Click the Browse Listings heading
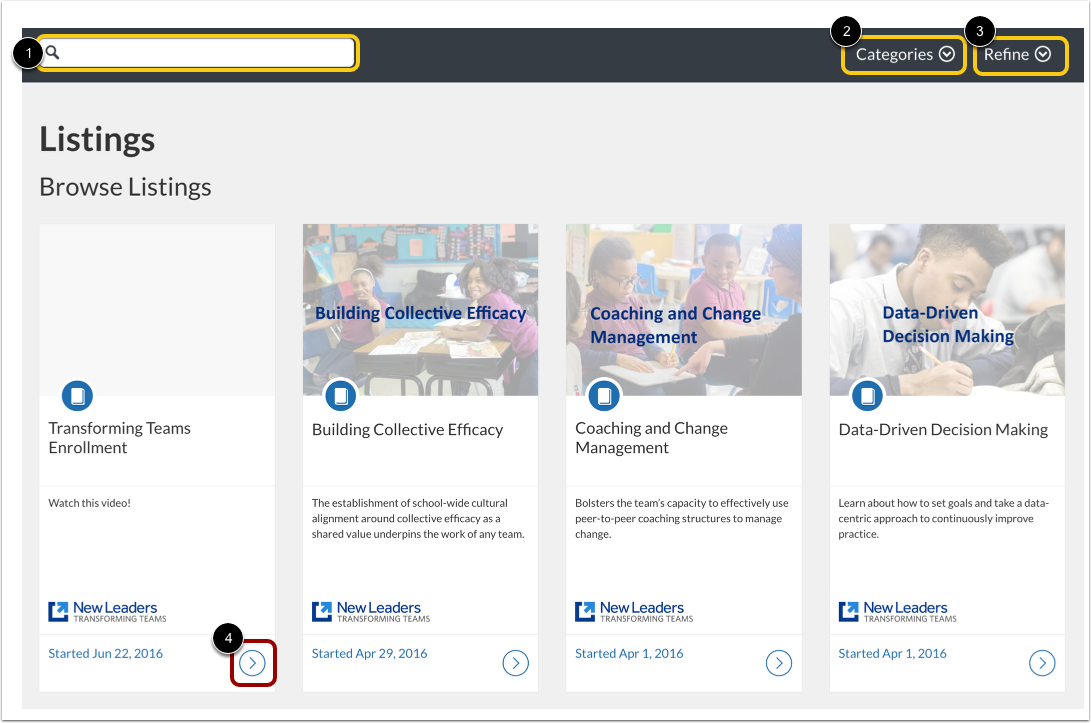This screenshot has width=1091, height=723. tap(124, 186)
